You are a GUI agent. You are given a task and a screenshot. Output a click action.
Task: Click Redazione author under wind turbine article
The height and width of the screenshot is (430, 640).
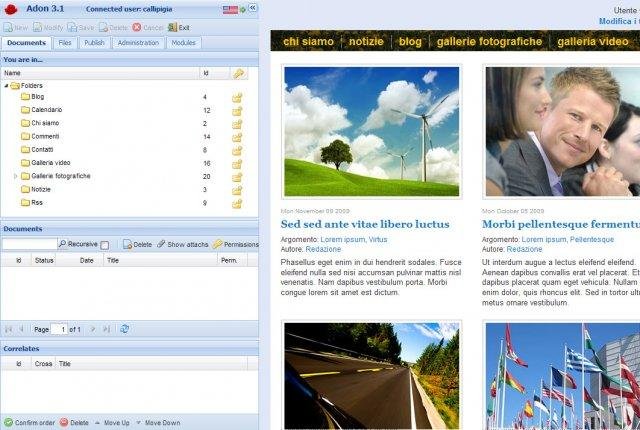[323, 249]
